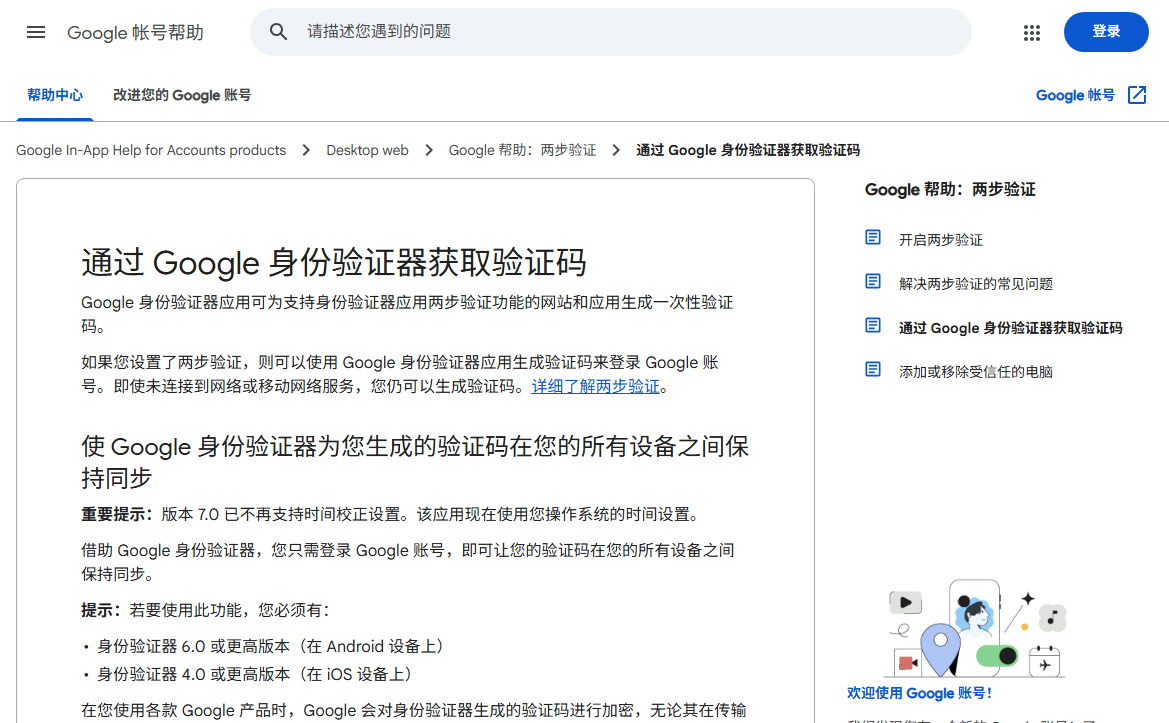The image size is (1169, 723).
Task: Click the document icon next to 开启两步验证
Action: pyautogui.click(x=873, y=238)
